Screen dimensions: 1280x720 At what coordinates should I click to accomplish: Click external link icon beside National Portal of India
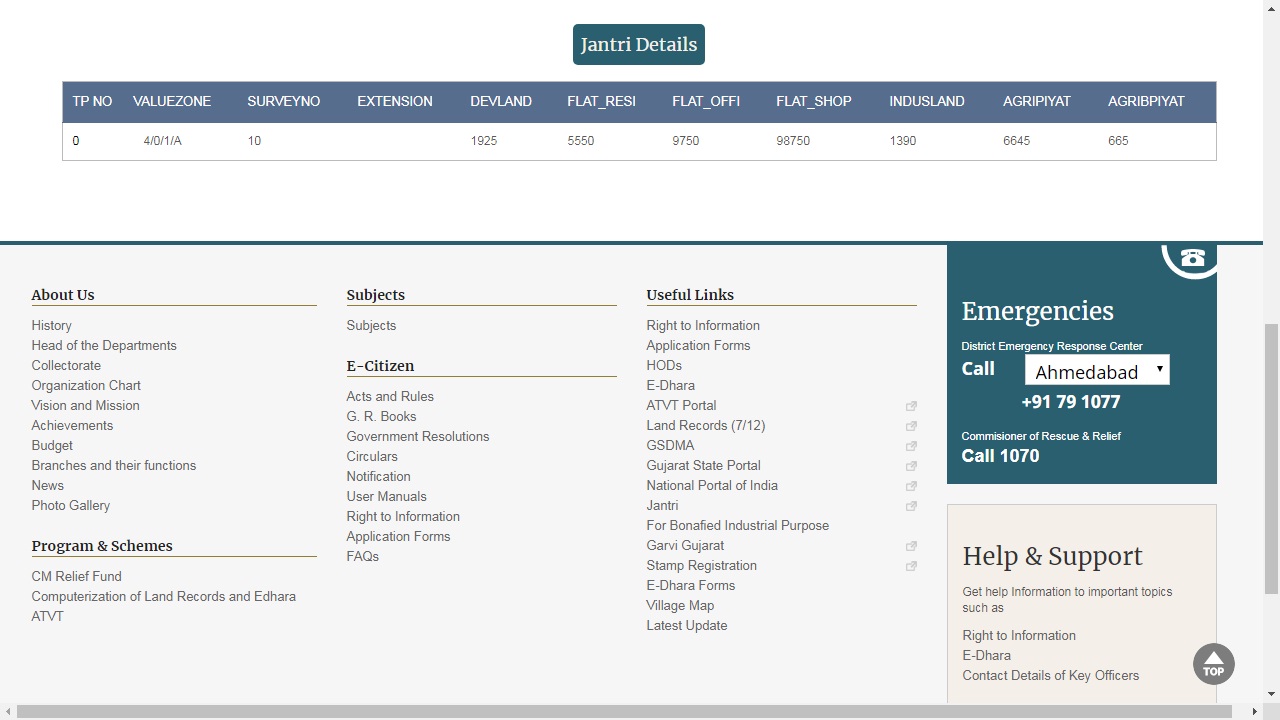point(911,486)
